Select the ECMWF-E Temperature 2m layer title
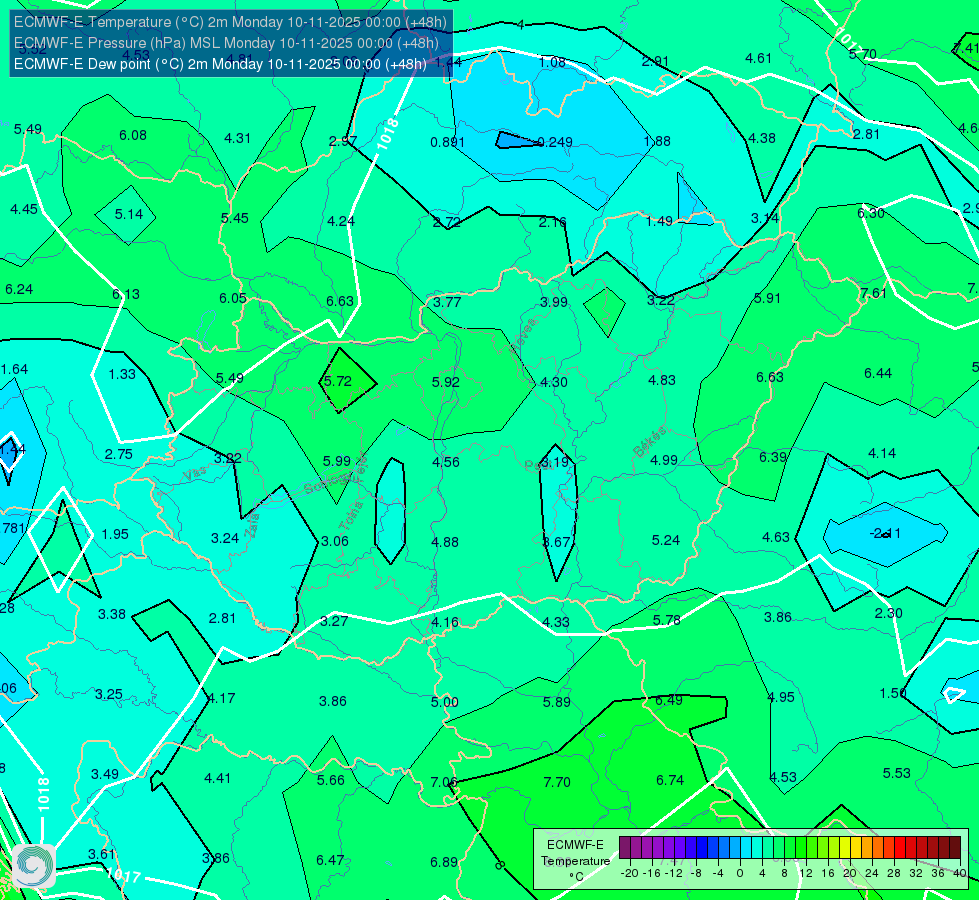This screenshot has height=900, width=979. (x=230, y=22)
